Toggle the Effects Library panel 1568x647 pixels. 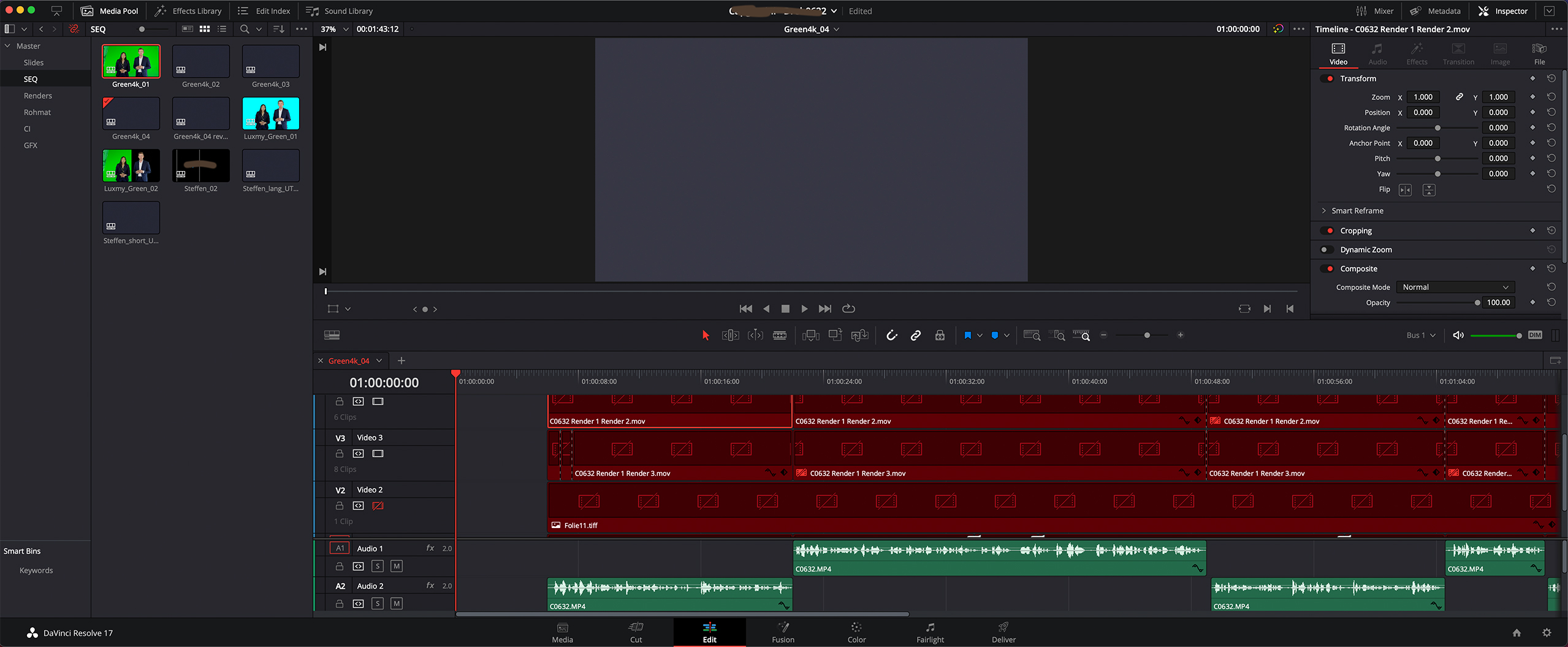188,11
